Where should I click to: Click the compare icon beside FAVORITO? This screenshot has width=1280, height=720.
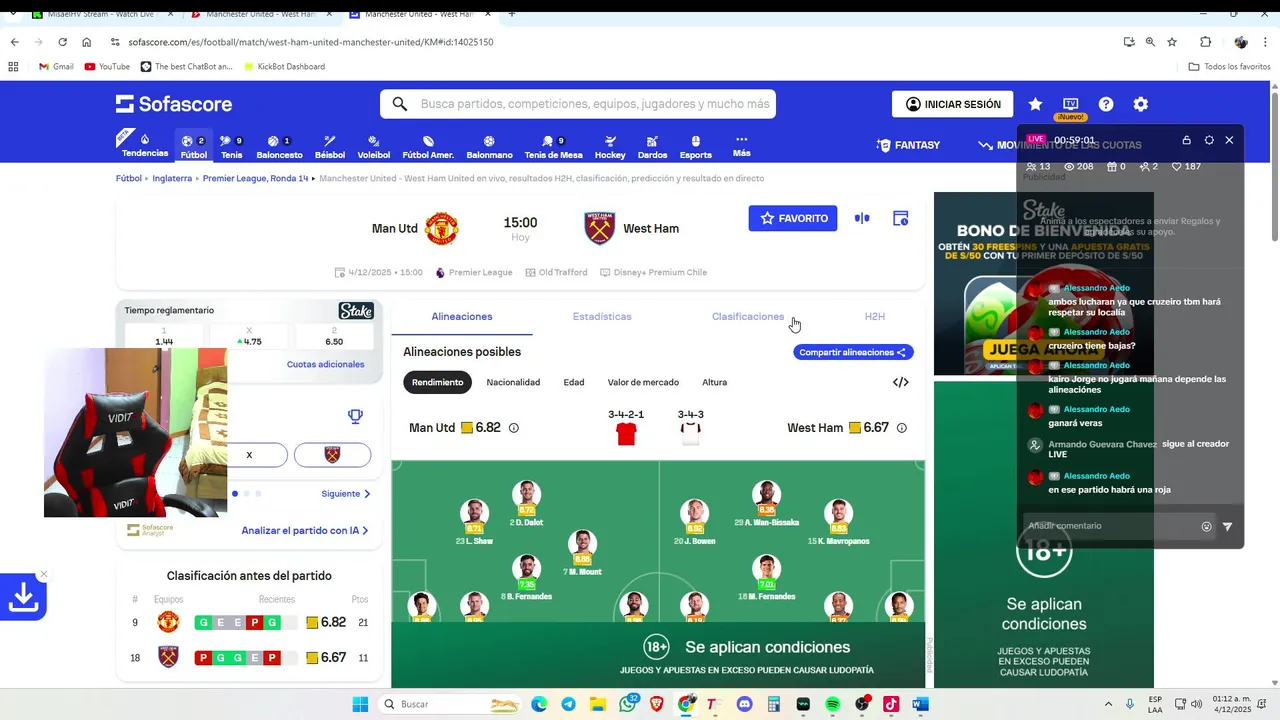(x=862, y=218)
